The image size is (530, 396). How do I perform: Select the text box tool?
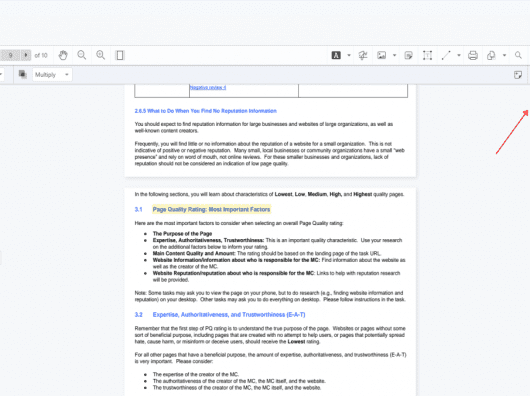[427, 55]
